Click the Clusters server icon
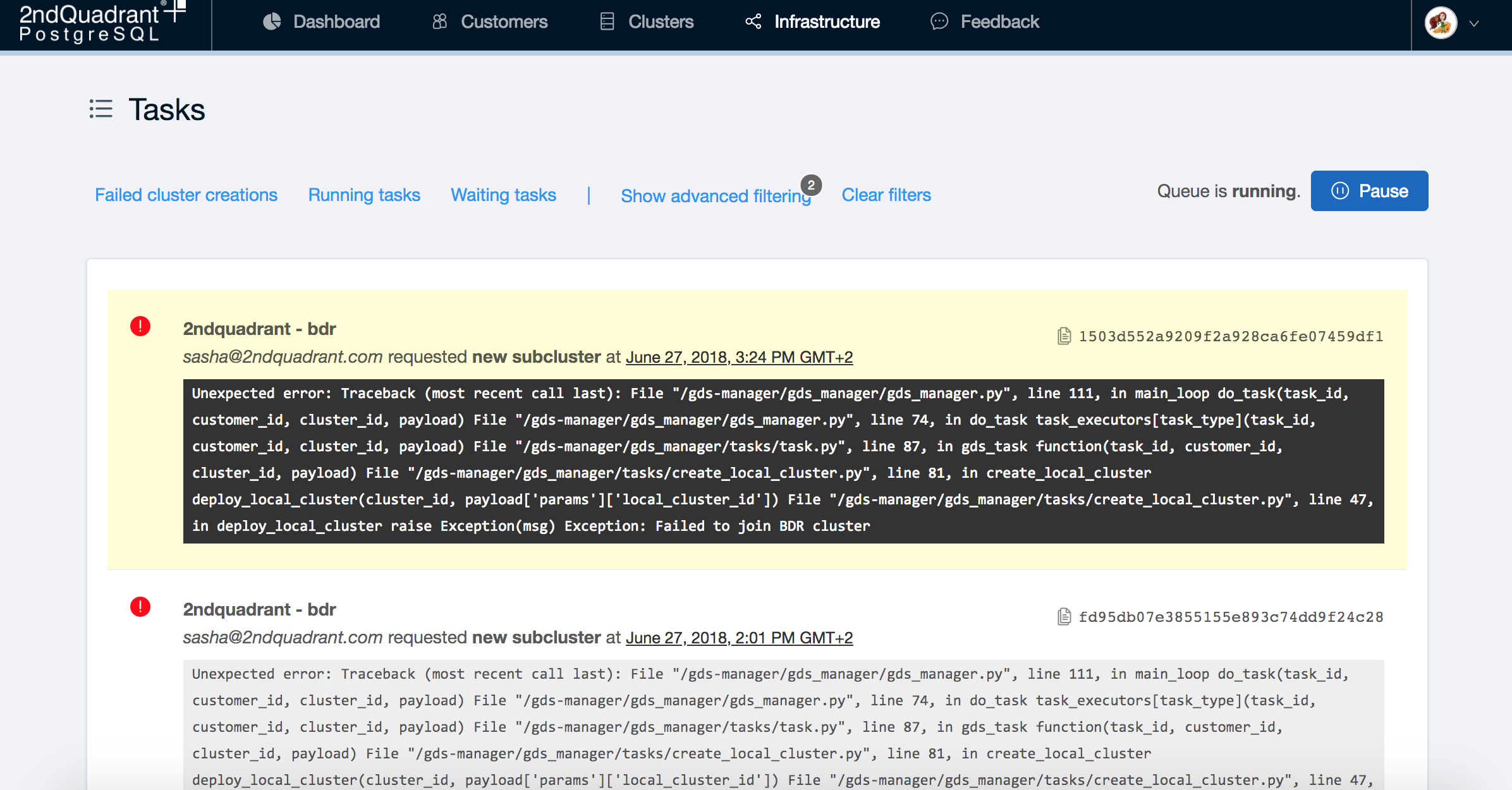 607,22
